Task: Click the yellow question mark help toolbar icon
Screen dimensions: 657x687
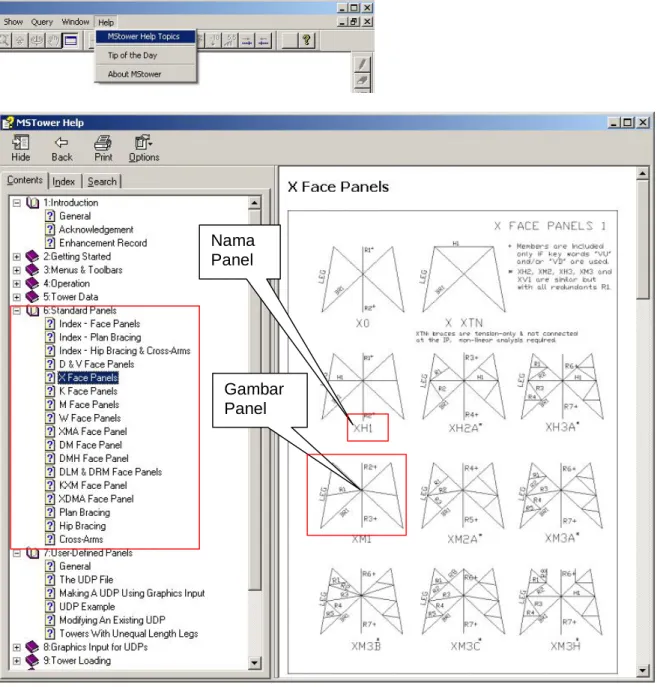Action: click(307, 40)
